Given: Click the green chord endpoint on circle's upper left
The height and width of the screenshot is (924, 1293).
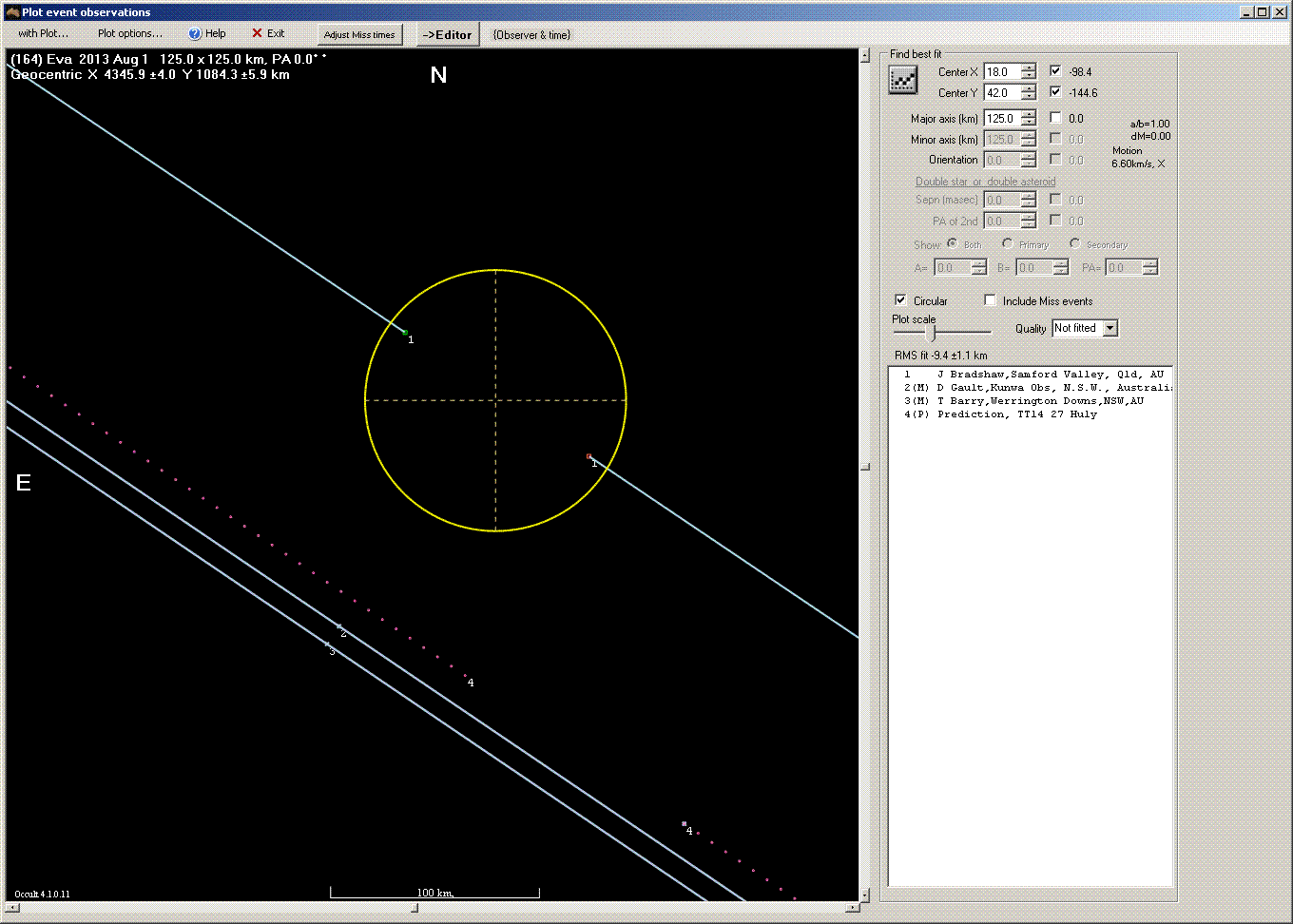Looking at the screenshot, I should pyautogui.click(x=405, y=333).
